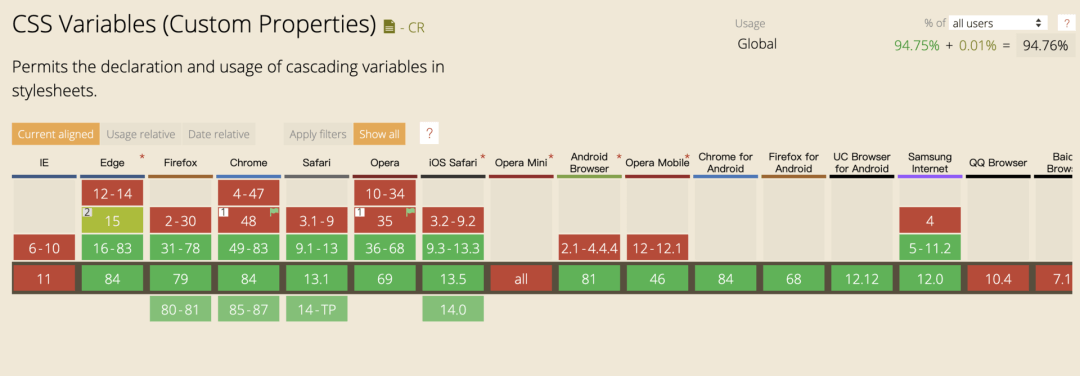This screenshot has width=1080, height=376.
Task: Click the note 1 badge on Chrome 48
Action: [224, 212]
